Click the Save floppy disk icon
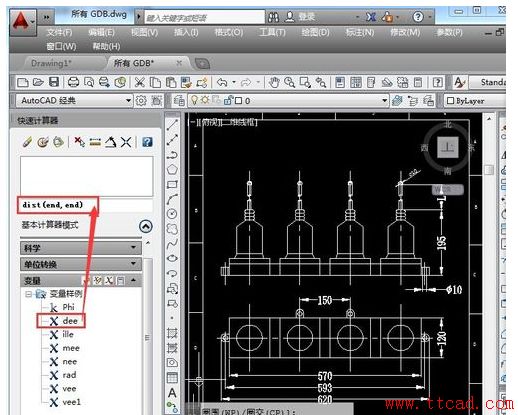Viewport: 518px width, 415px height. [54, 82]
